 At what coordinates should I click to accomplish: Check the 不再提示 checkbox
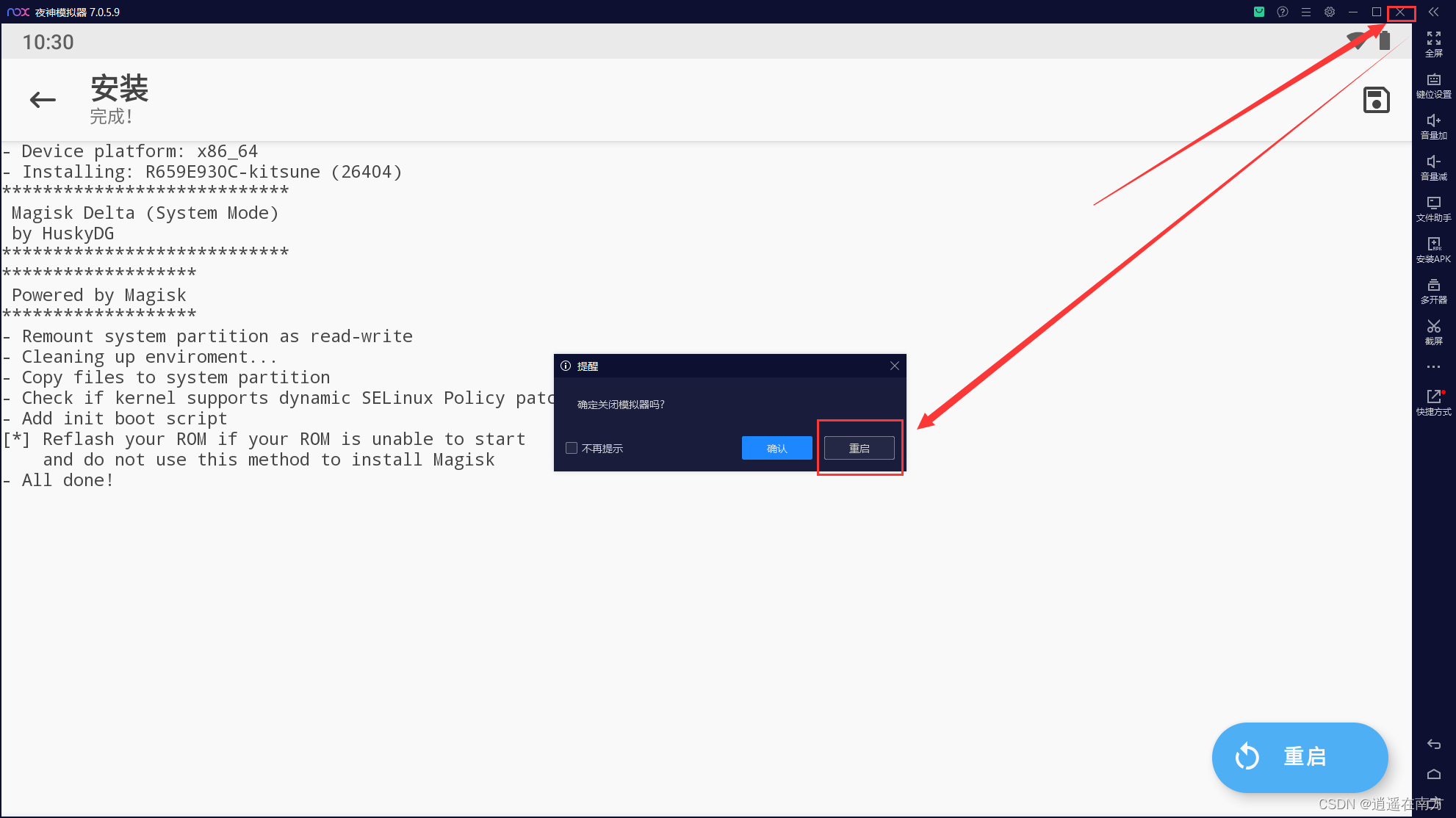[x=572, y=448]
